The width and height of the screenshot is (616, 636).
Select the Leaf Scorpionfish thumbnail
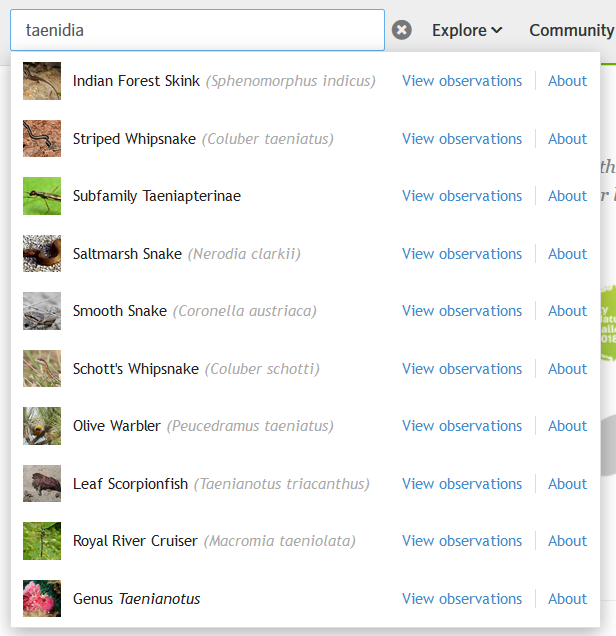click(42, 484)
